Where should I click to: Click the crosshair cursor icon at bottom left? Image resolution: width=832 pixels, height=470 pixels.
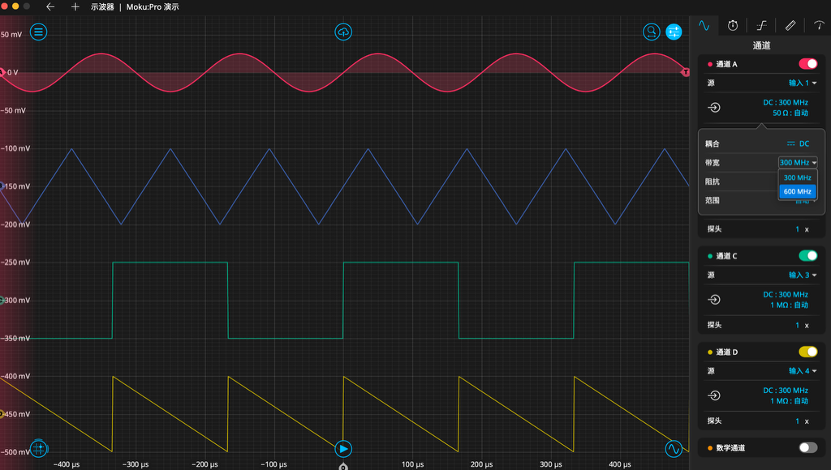click(40, 447)
